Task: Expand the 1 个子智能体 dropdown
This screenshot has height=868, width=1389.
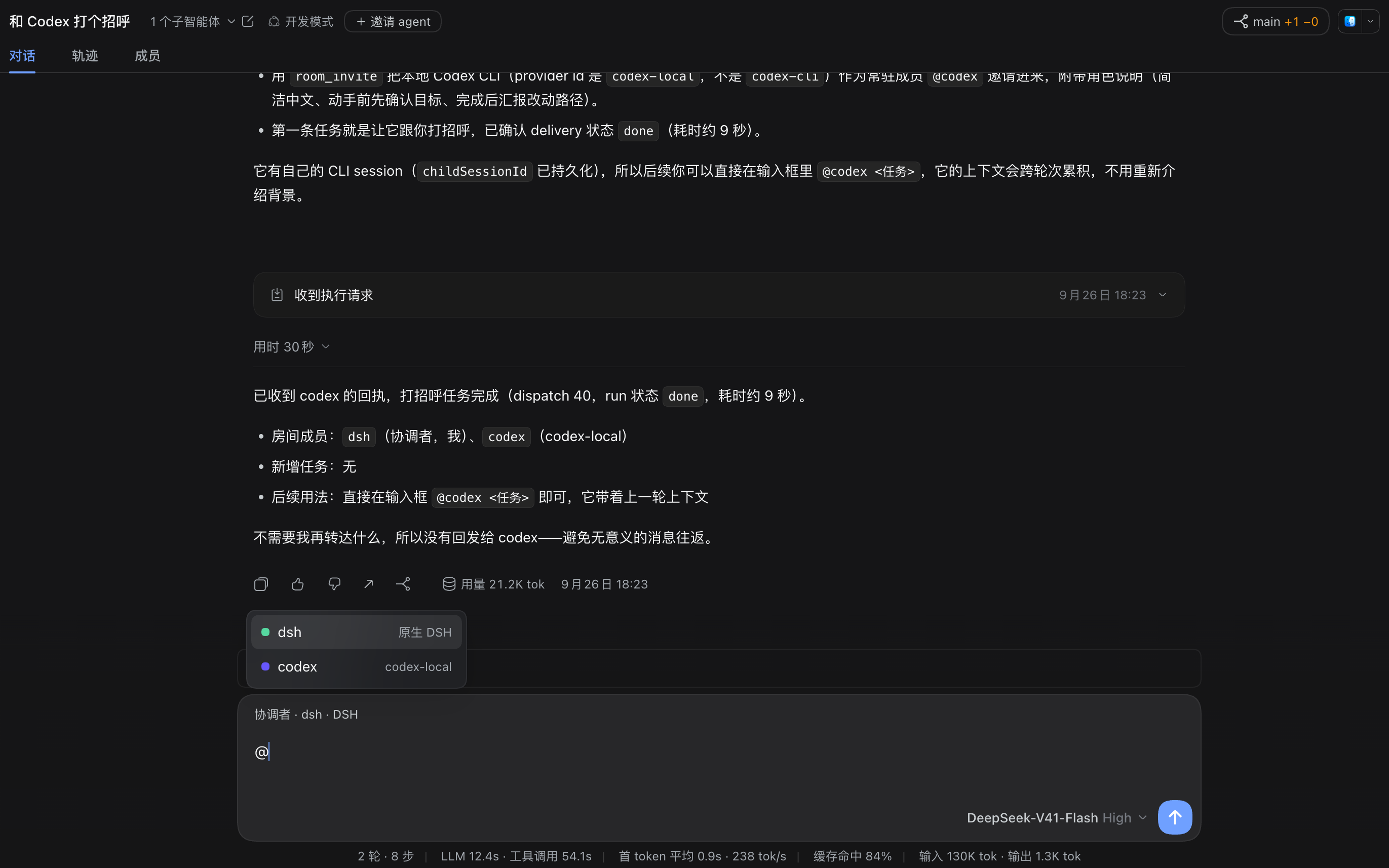Action: point(192,21)
